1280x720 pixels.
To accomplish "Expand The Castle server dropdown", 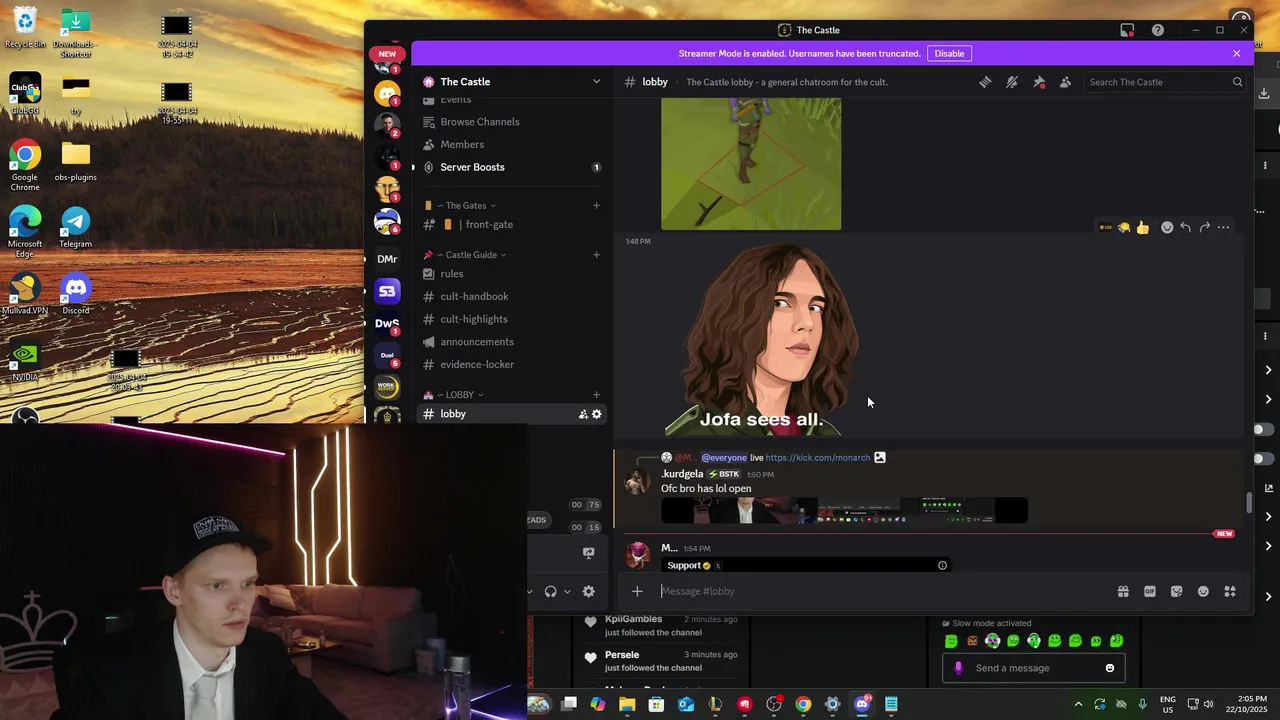I will pos(596,82).
